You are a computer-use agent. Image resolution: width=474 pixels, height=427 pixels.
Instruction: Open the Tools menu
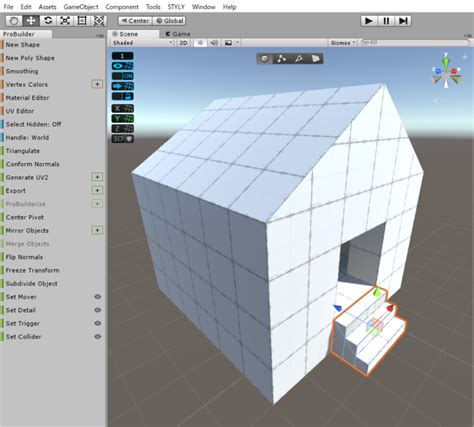click(153, 7)
